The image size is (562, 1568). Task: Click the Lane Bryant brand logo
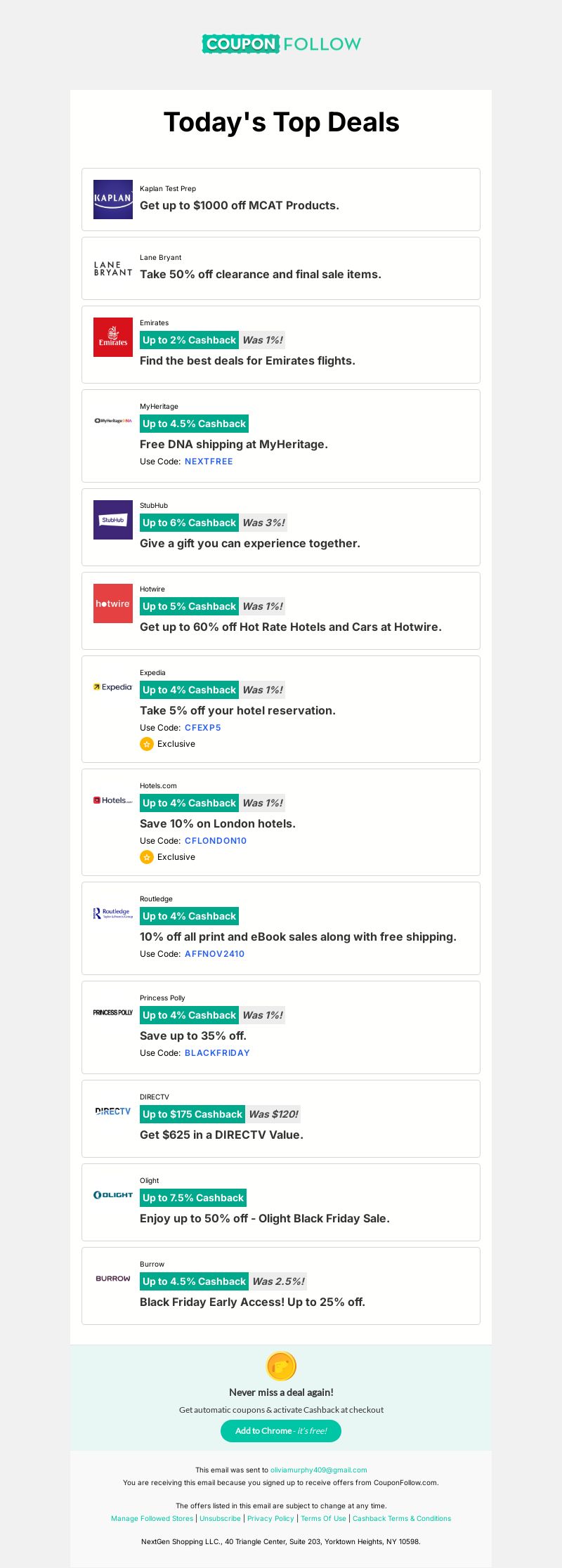pos(113,268)
